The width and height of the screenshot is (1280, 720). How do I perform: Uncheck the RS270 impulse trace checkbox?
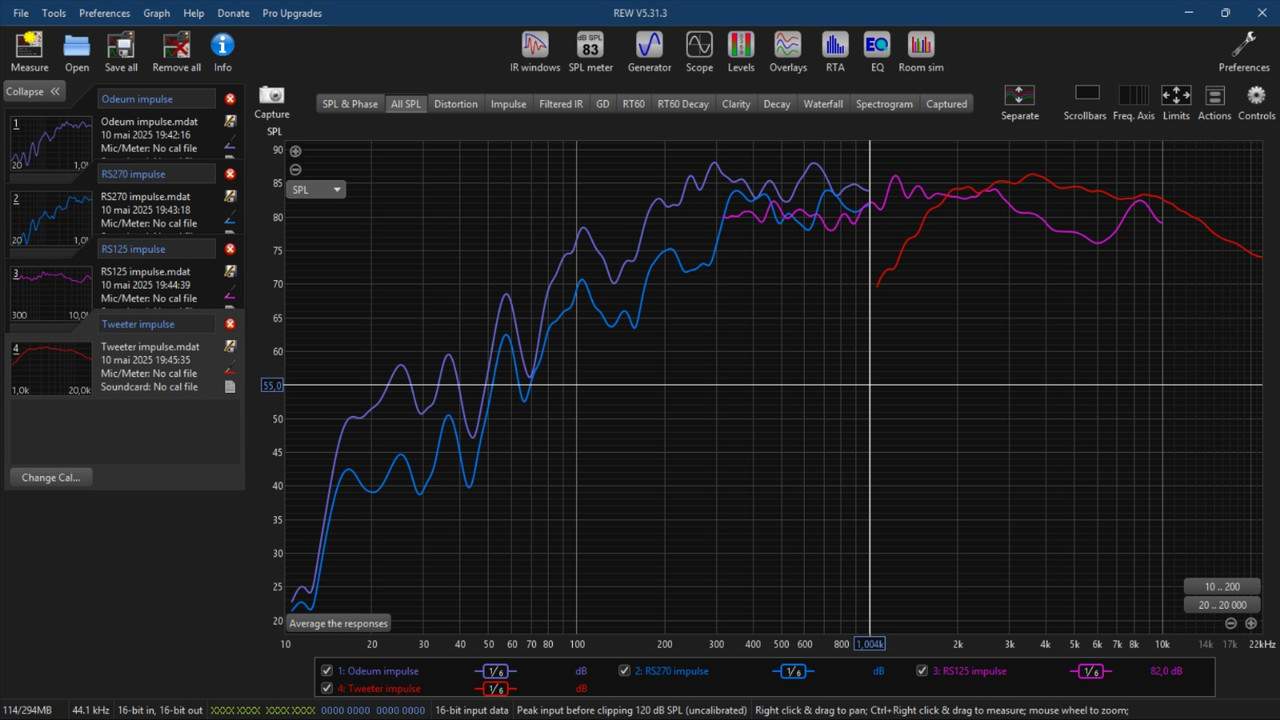(624, 671)
